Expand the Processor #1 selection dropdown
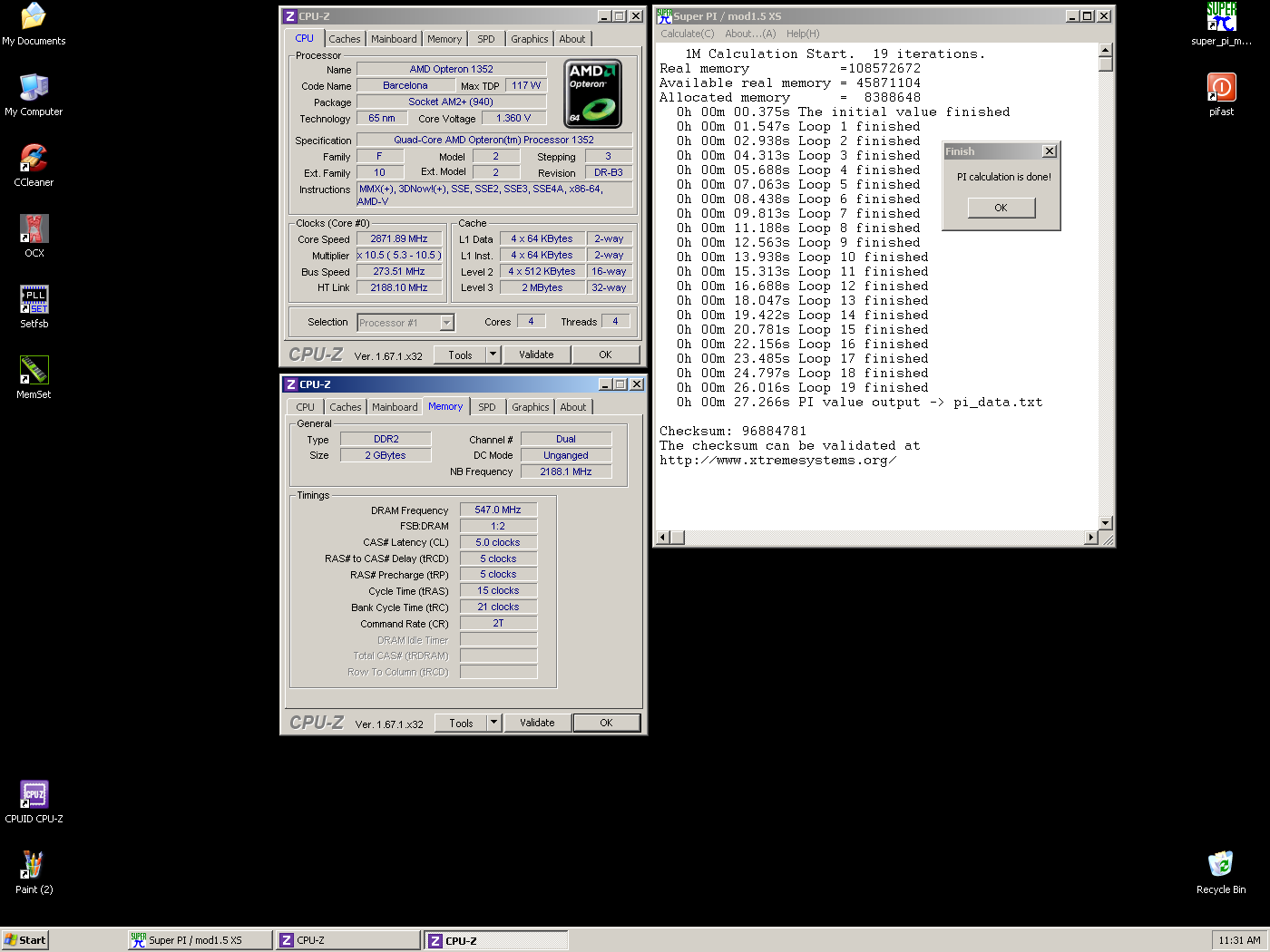 (446, 323)
